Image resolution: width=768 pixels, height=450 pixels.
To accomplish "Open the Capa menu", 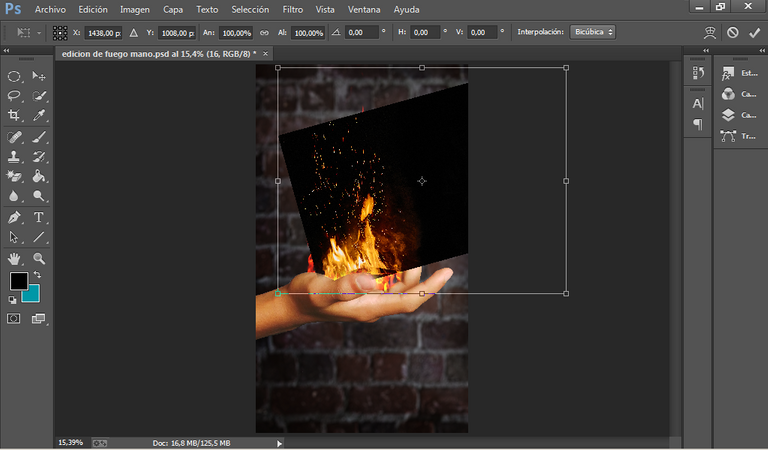I will tap(173, 9).
